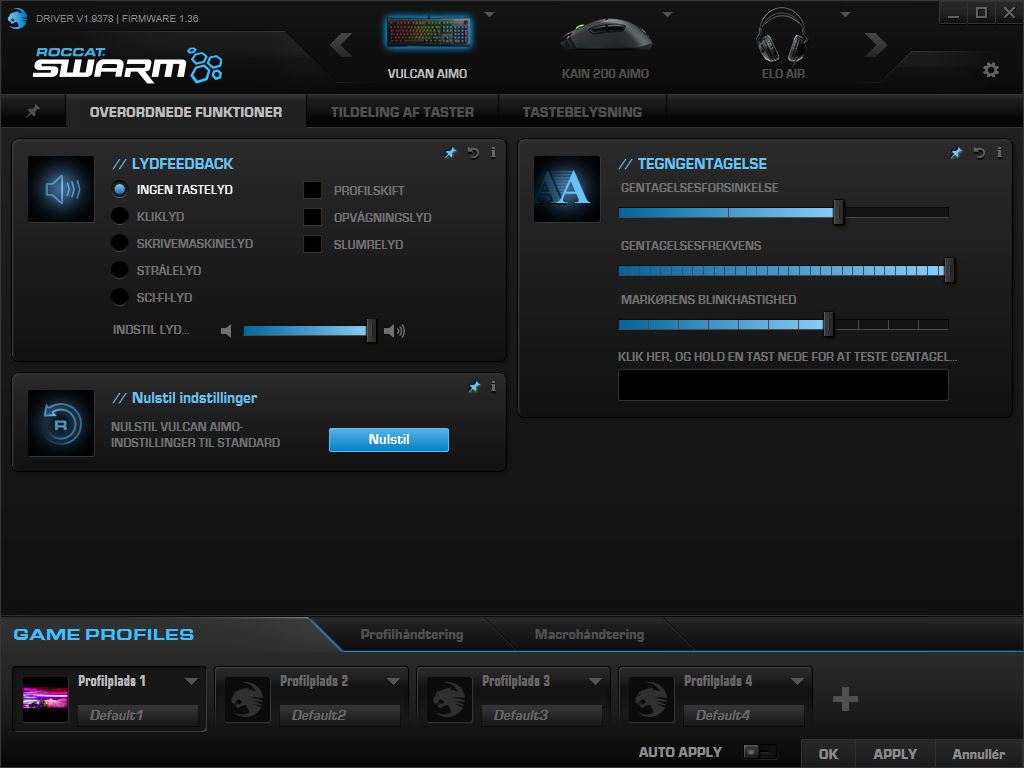Select the Kain 200 AIMO mouse icon
The image size is (1024, 768).
pyautogui.click(x=605, y=34)
